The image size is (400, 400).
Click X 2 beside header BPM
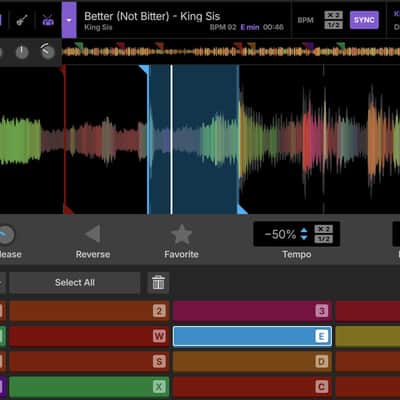click(x=333, y=15)
